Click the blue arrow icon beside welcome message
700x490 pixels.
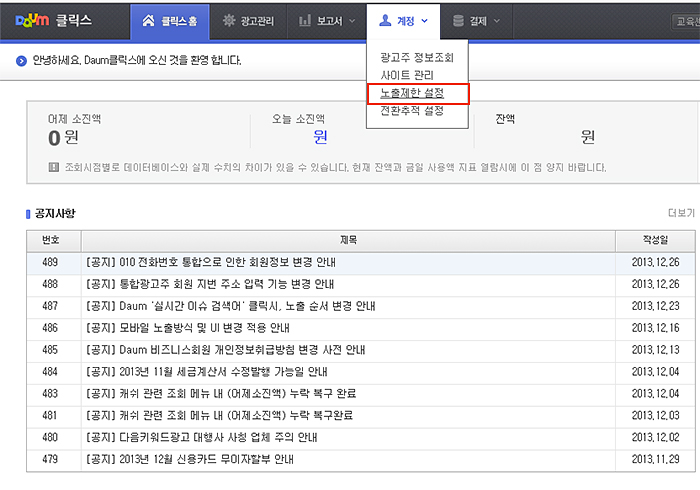21,61
